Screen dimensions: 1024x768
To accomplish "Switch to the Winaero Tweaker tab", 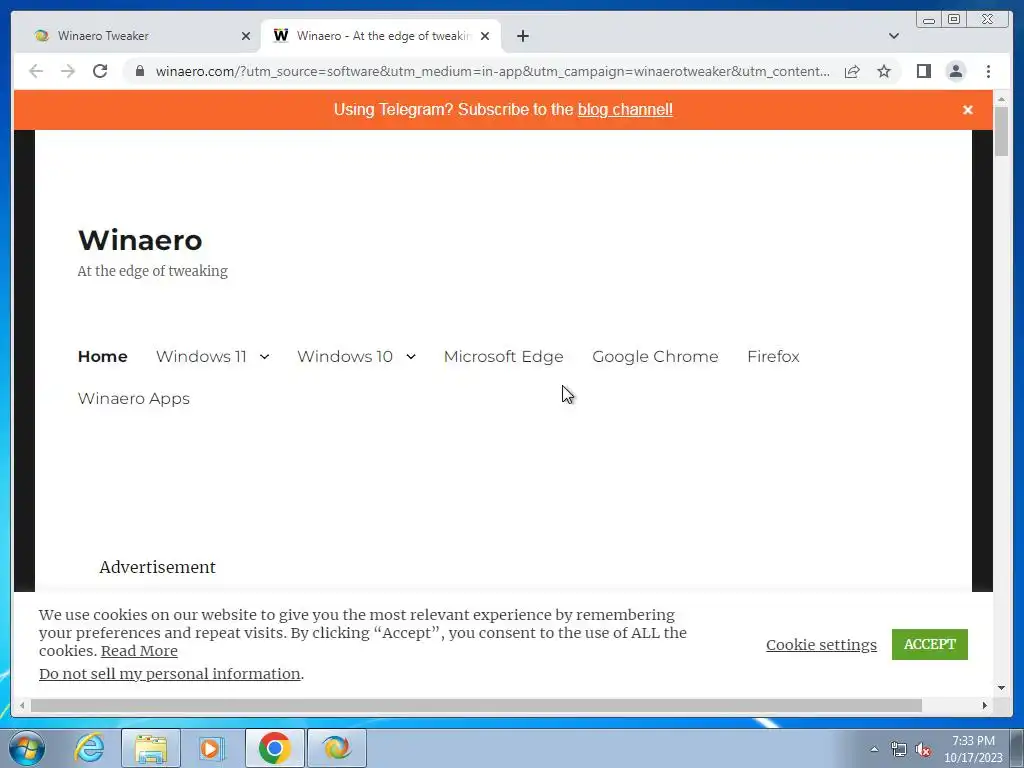I will (136, 36).
